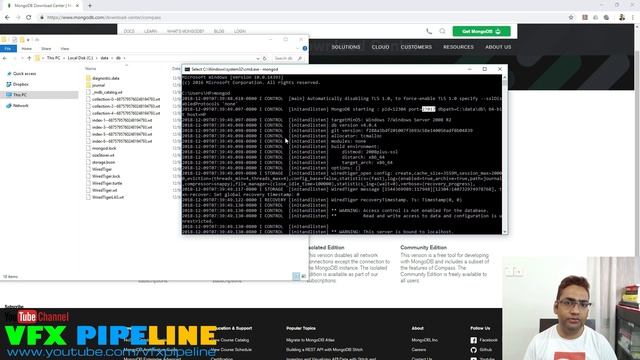The width and height of the screenshot is (640, 360).
Task: Open File Explorer help icon
Action: coord(304,48)
